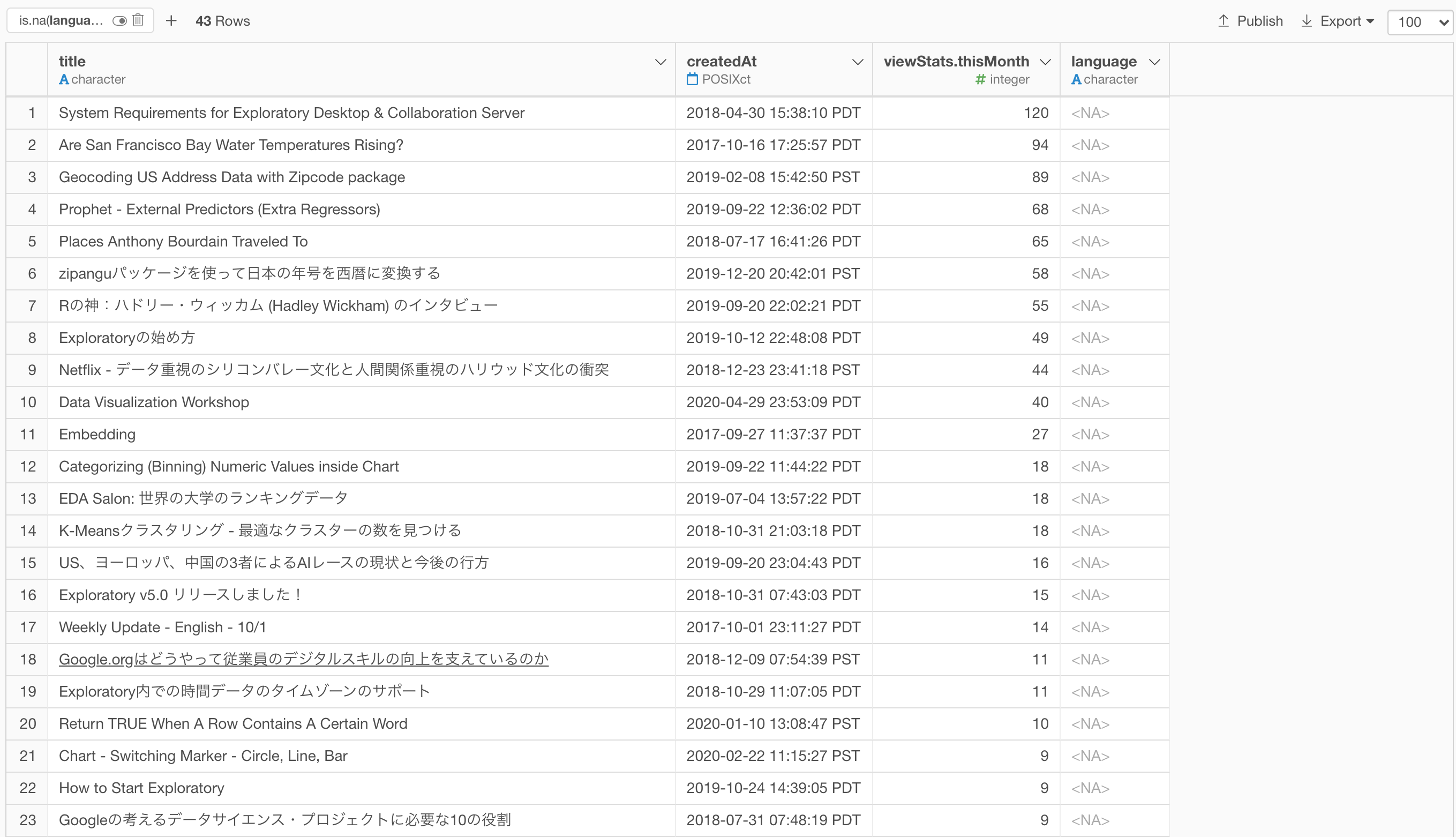Click the Publish upload arrow icon

click(1224, 21)
